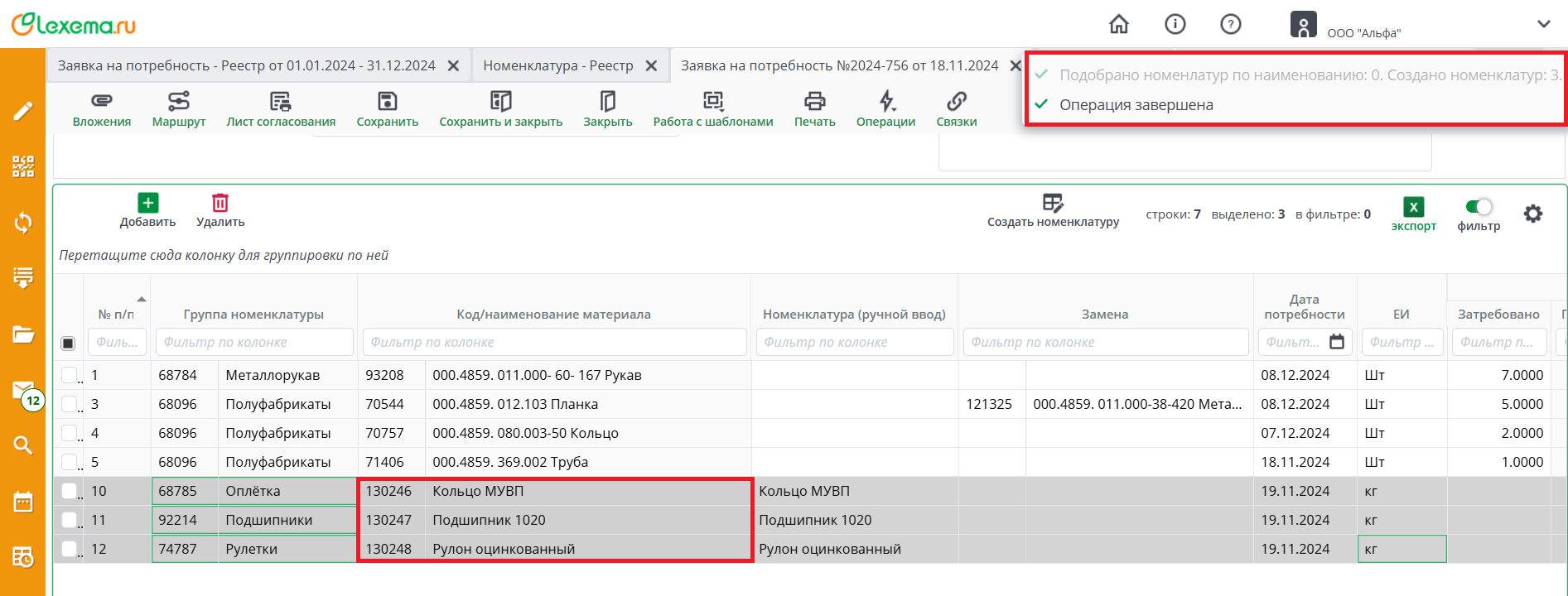Click filter field under Код/наименование материала

tap(554, 342)
